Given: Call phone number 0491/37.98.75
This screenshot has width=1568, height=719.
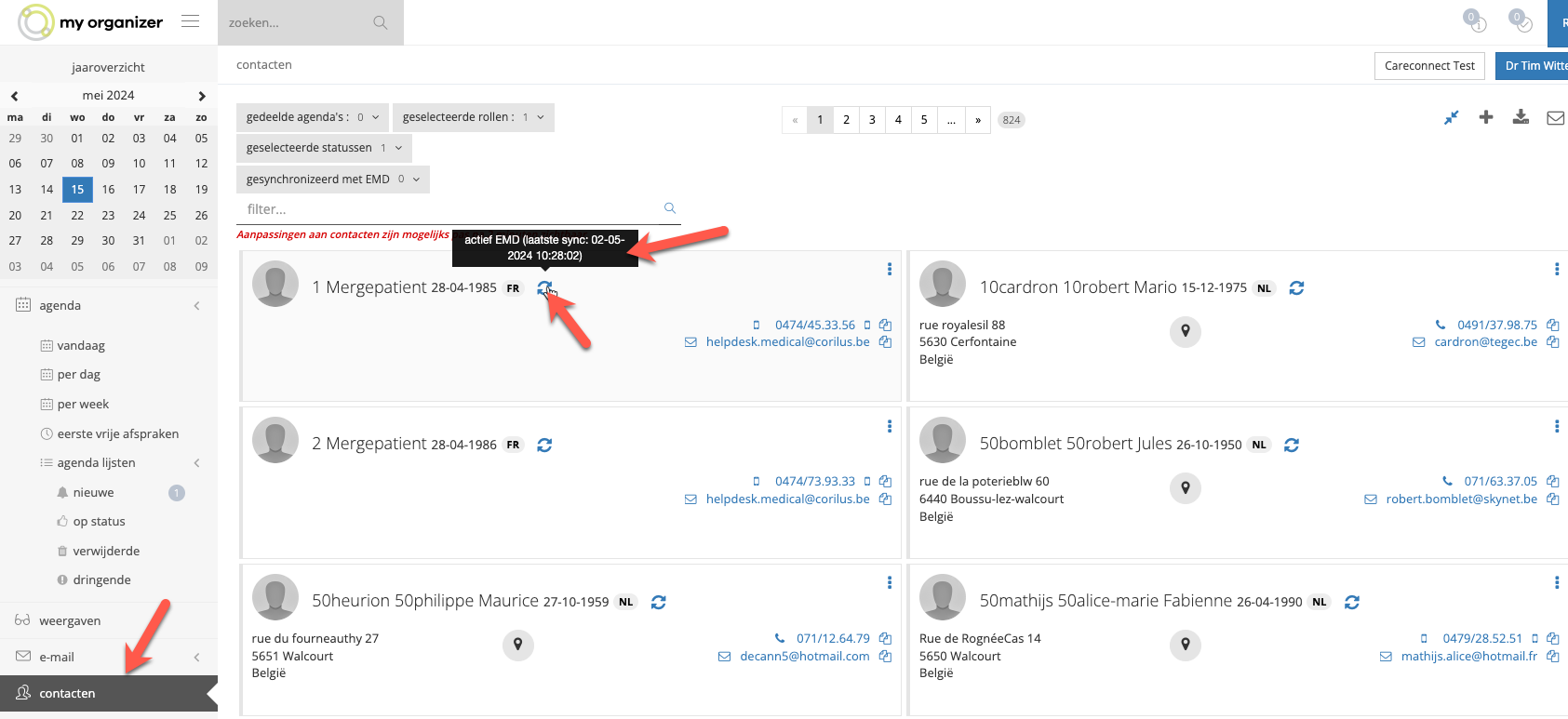Looking at the screenshot, I should click(1497, 325).
